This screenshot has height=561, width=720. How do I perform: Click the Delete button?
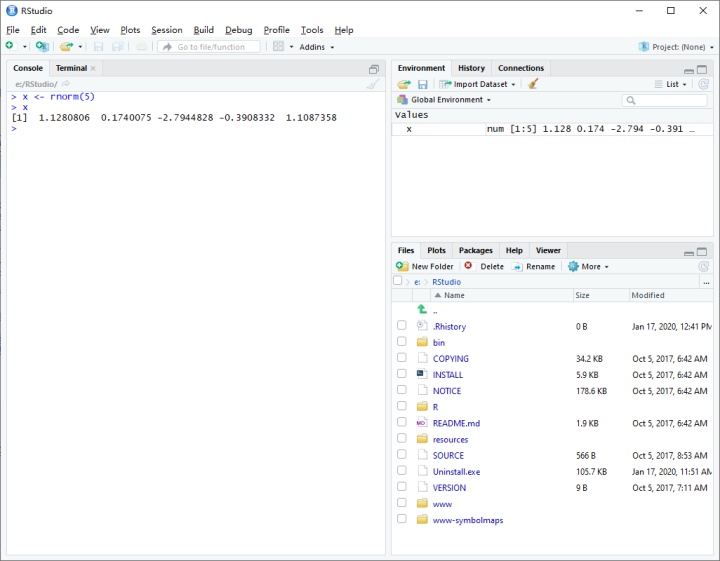484,266
